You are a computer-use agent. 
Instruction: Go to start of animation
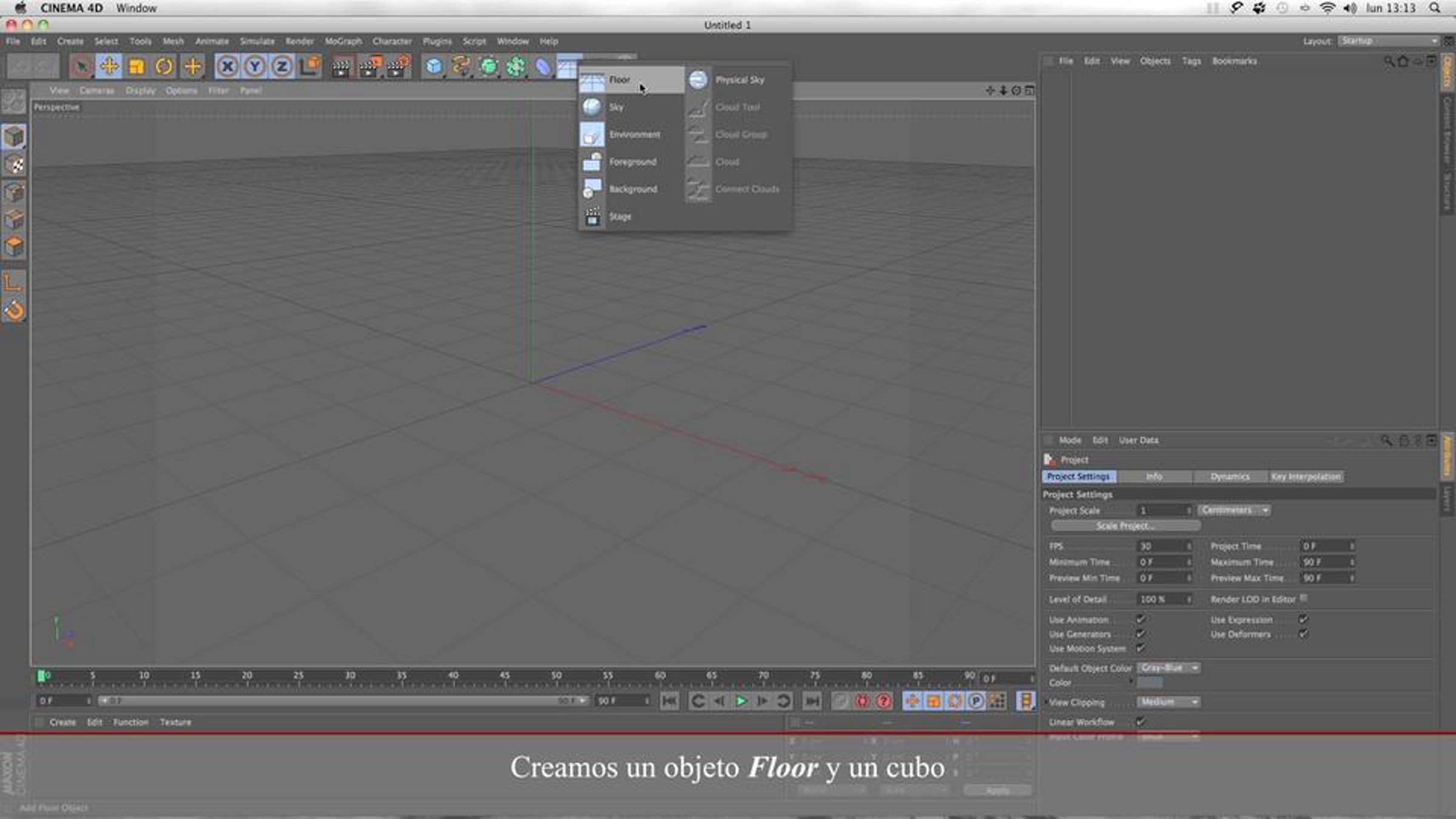pos(670,701)
